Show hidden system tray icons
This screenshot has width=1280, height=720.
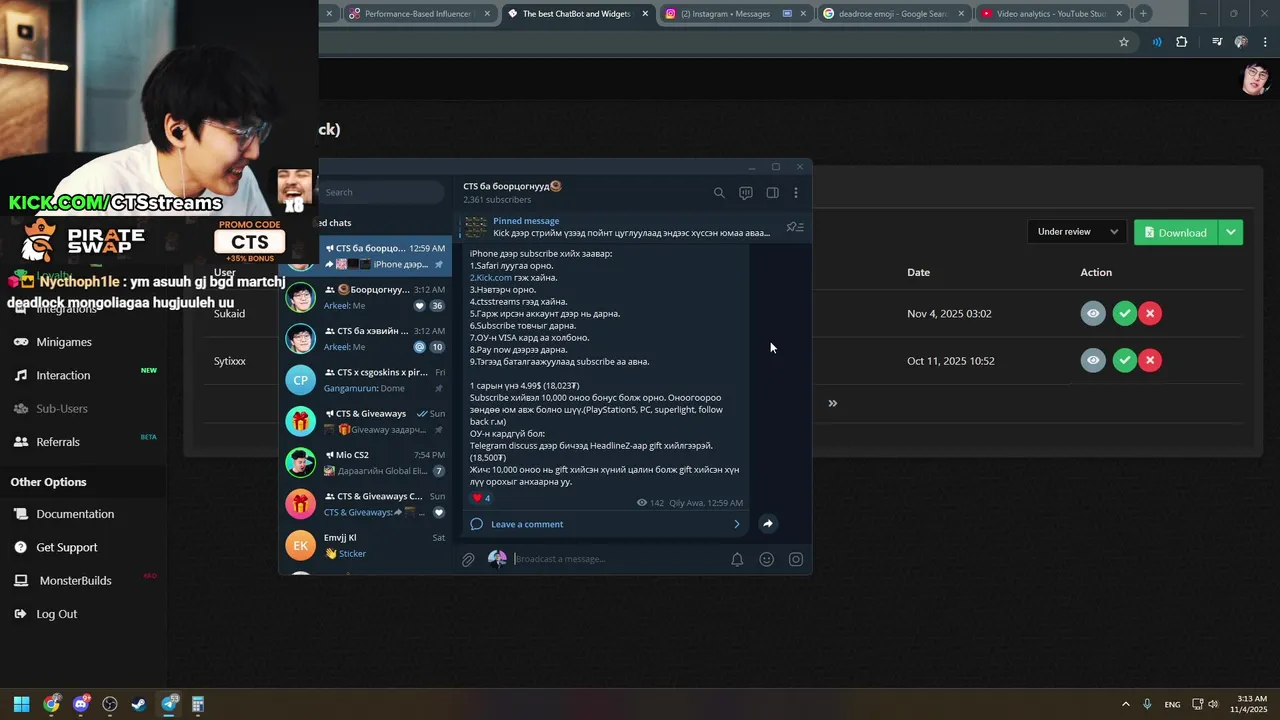(1126, 704)
